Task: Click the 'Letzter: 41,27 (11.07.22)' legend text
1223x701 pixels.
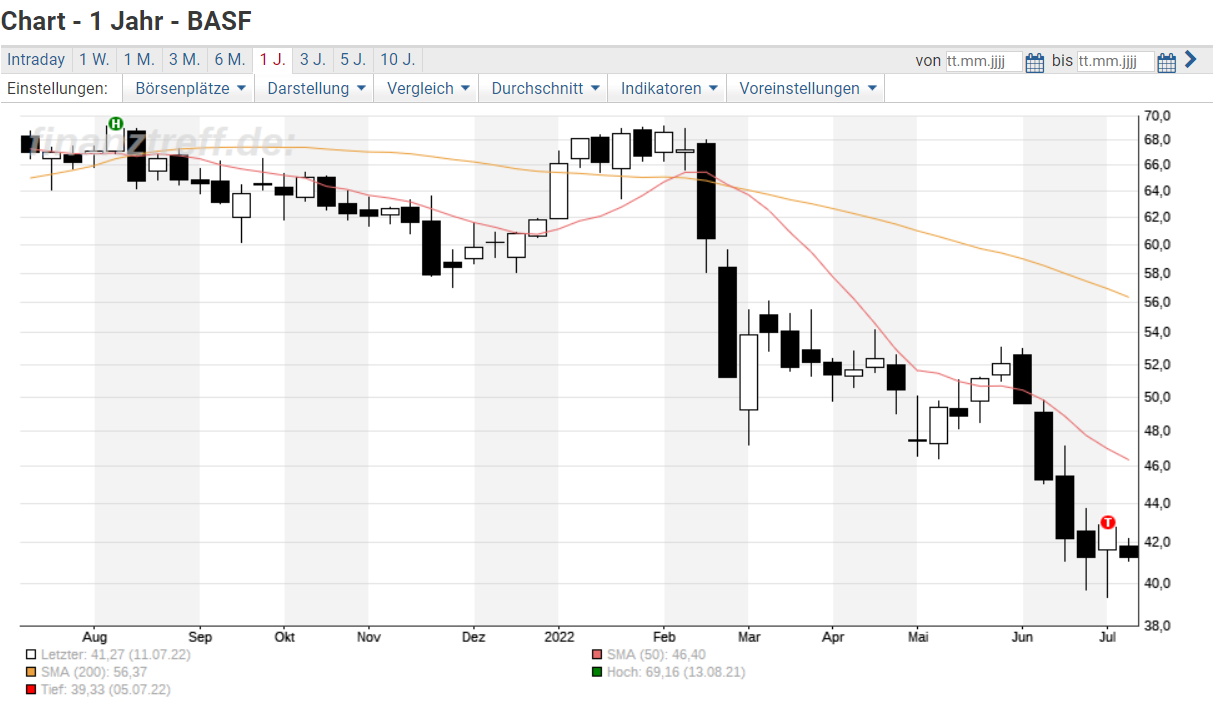Action: click(x=116, y=655)
